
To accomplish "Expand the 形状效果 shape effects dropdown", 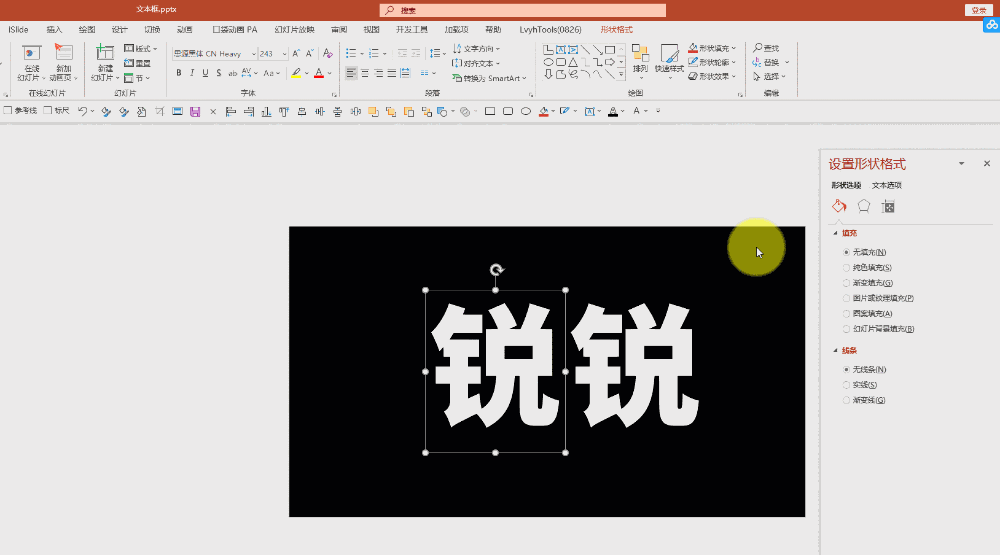I will pyautogui.click(x=734, y=77).
